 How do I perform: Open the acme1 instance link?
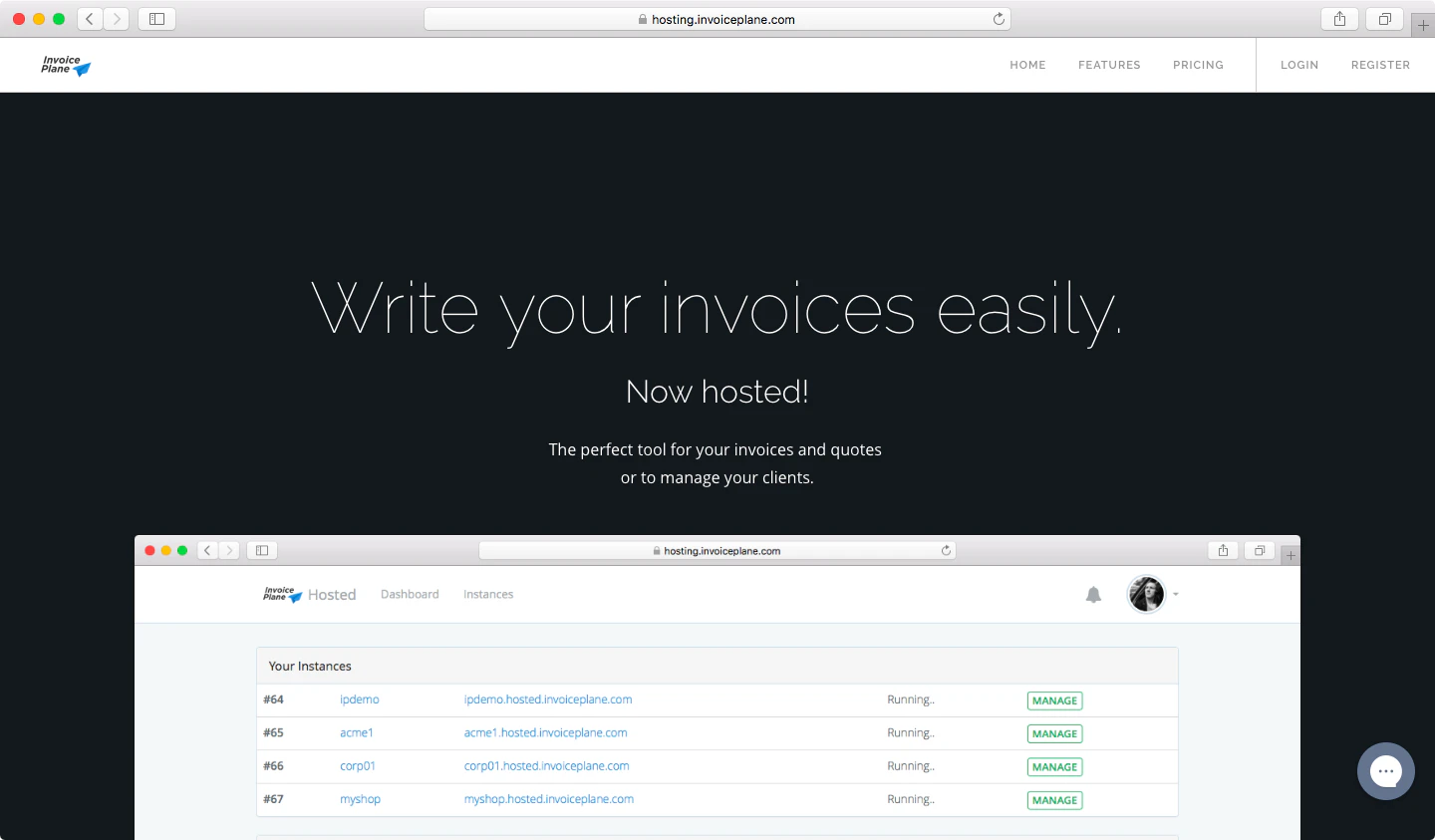pos(357,732)
